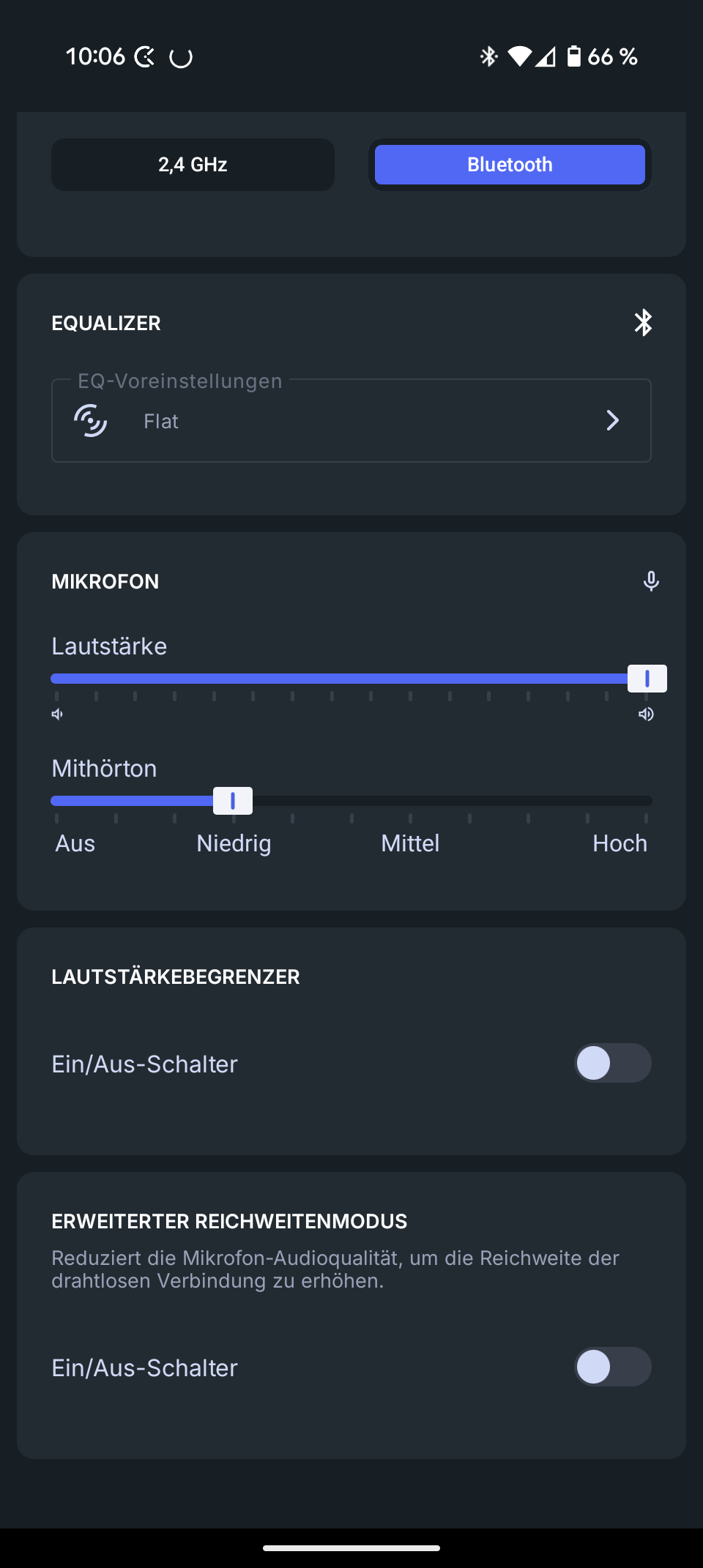Tap the home gesture bar

coord(351,1548)
